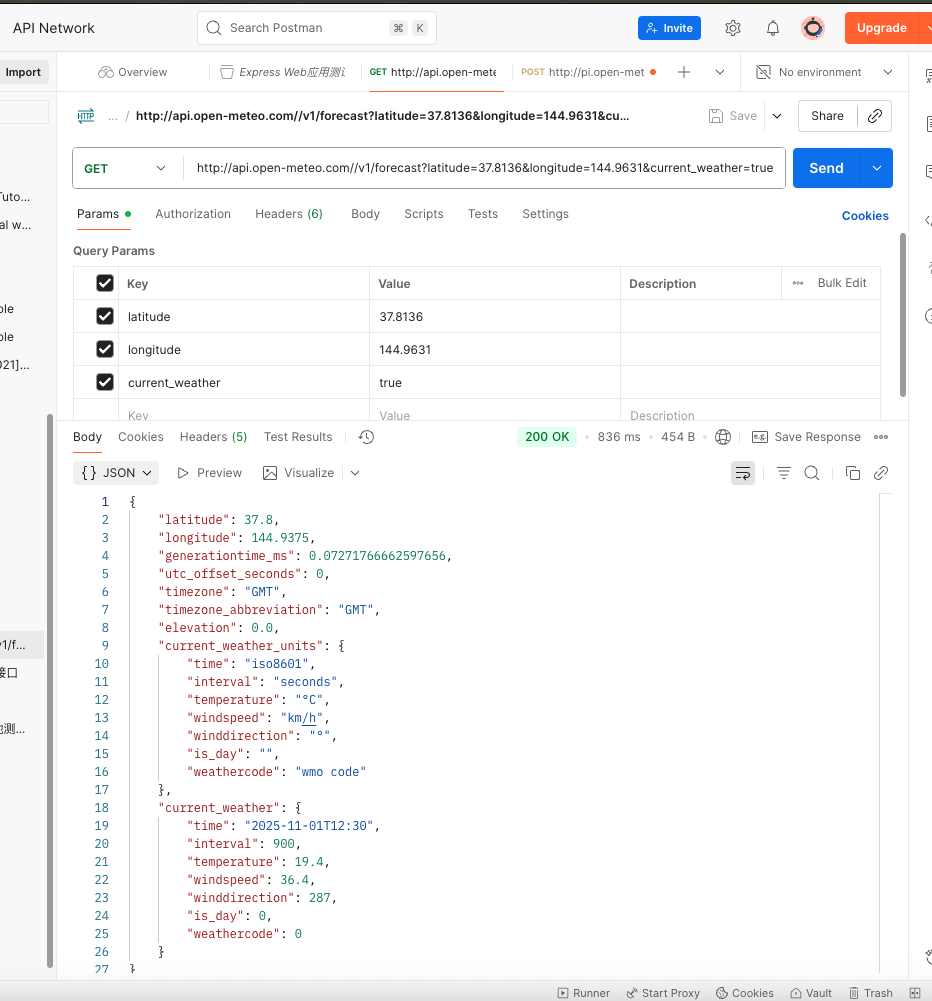
Task: Open the Scripts tab
Action: click(x=423, y=214)
